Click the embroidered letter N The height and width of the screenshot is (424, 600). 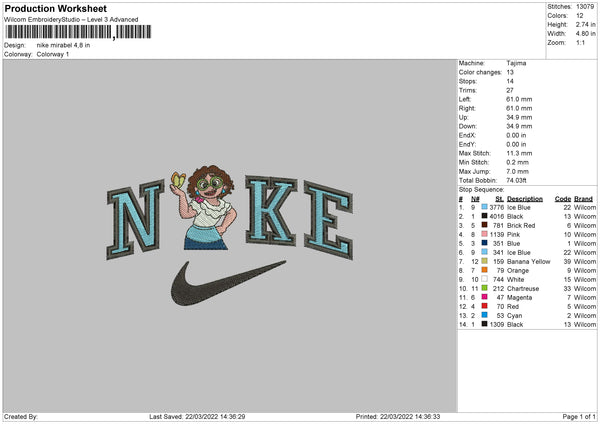136,220
